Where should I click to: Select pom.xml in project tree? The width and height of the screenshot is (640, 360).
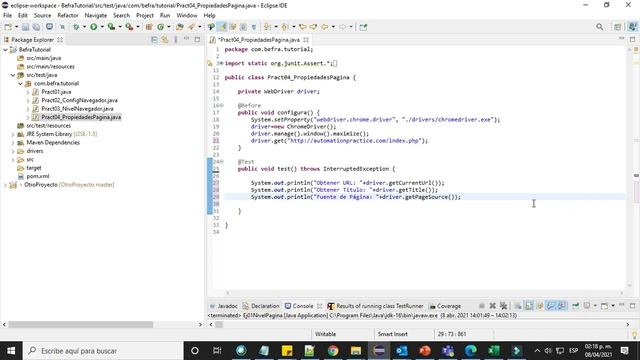coord(38,176)
